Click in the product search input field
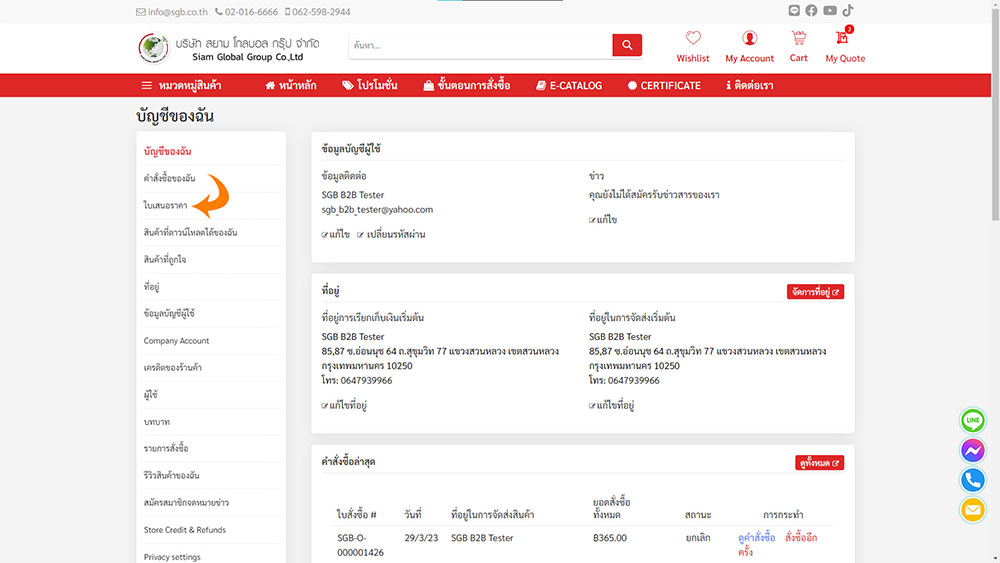This screenshot has height=563, width=1000. click(x=480, y=45)
